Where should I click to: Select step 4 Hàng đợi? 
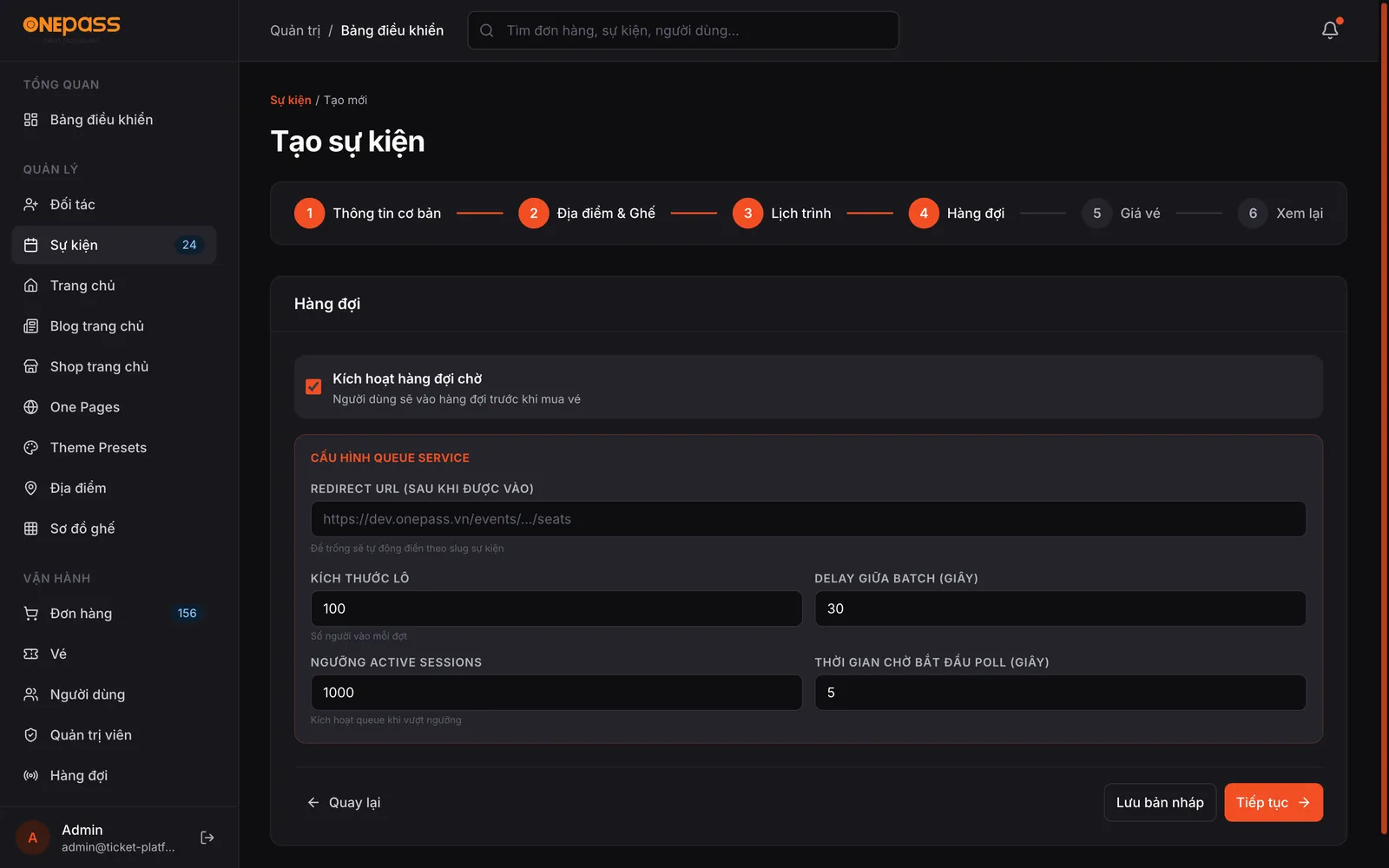click(957, 214)
